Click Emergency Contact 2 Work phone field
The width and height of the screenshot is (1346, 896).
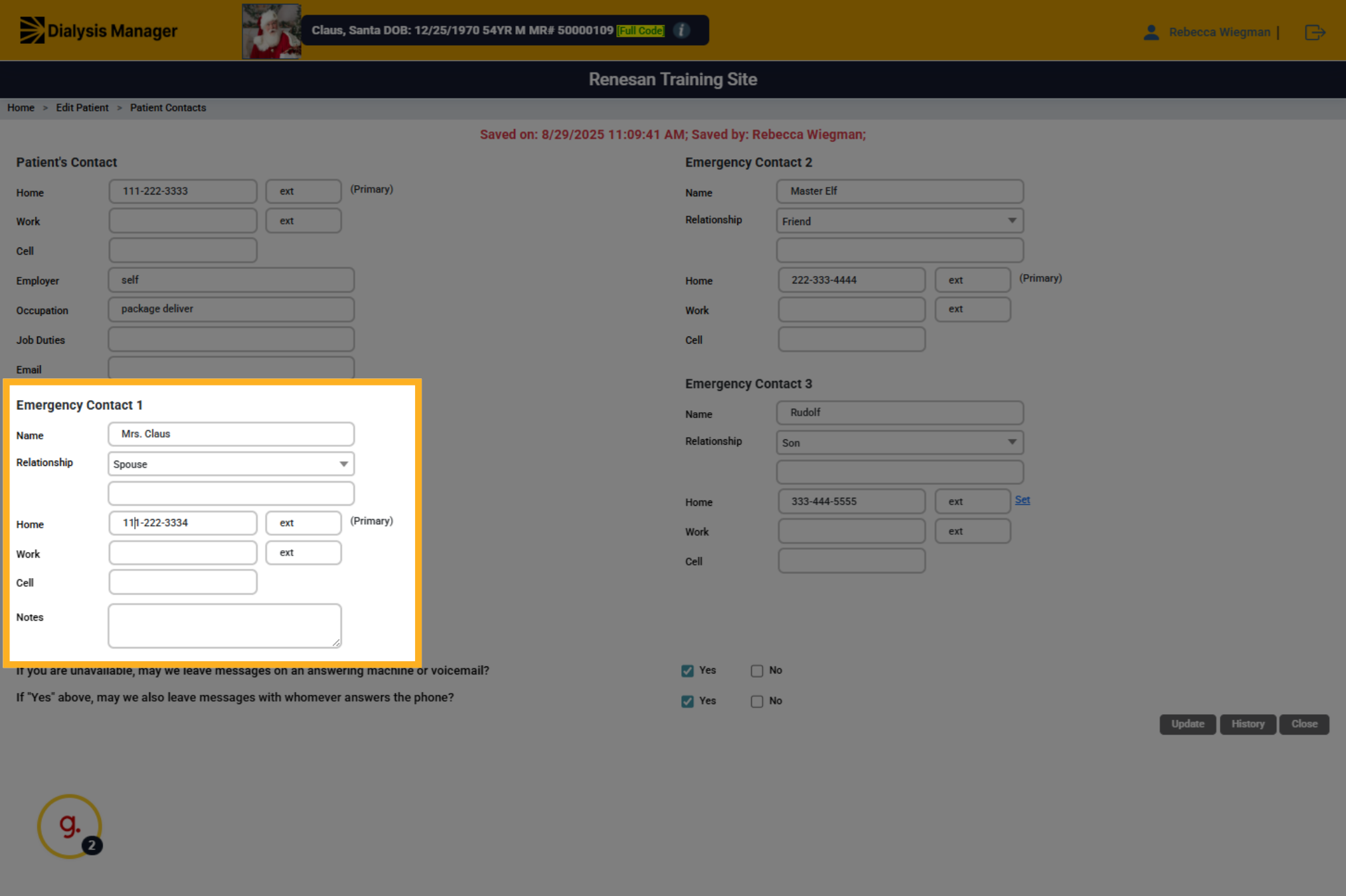(851, 309)
